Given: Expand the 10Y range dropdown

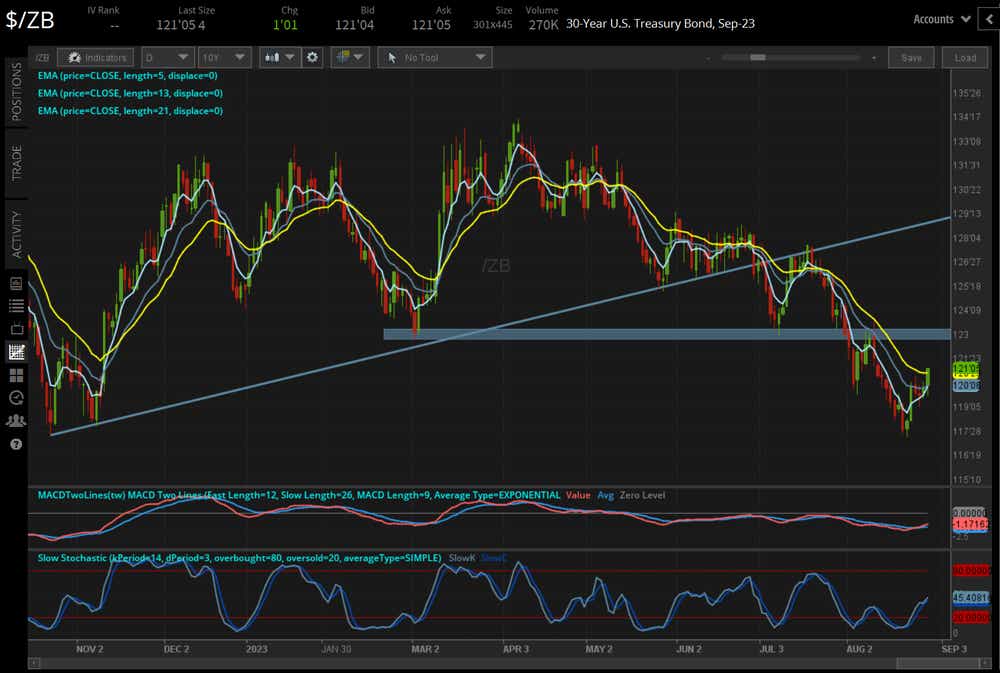Looking at the screenshot, I should click(224, 57).
